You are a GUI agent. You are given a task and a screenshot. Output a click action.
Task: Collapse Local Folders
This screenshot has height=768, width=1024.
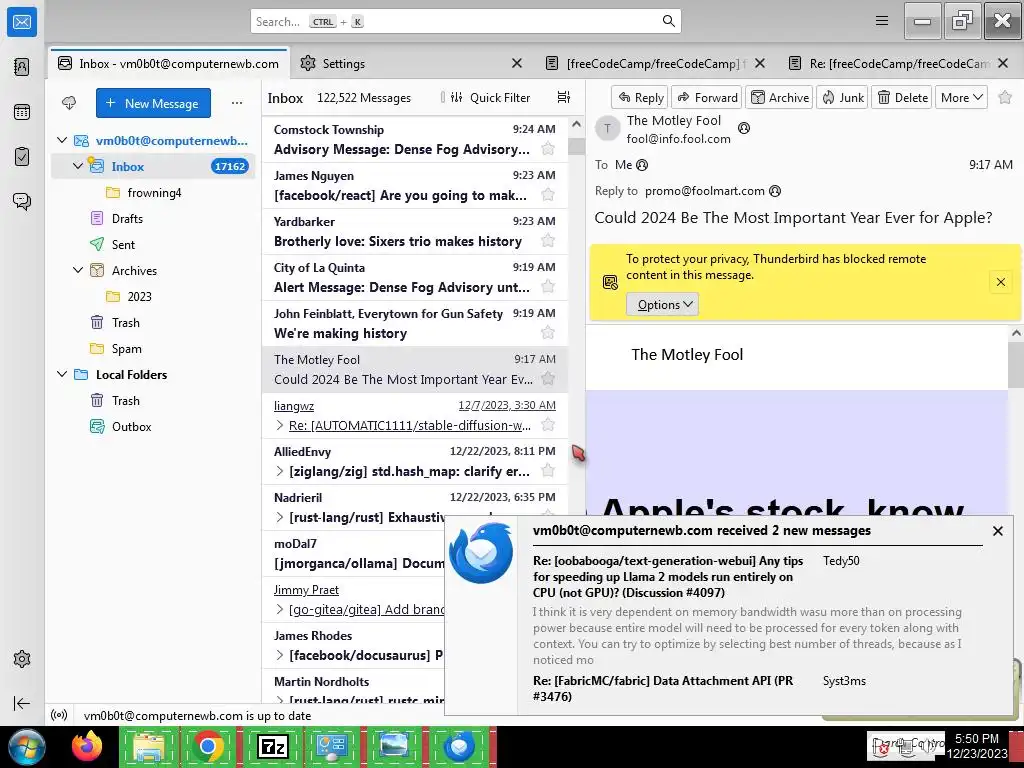point(62,374)
